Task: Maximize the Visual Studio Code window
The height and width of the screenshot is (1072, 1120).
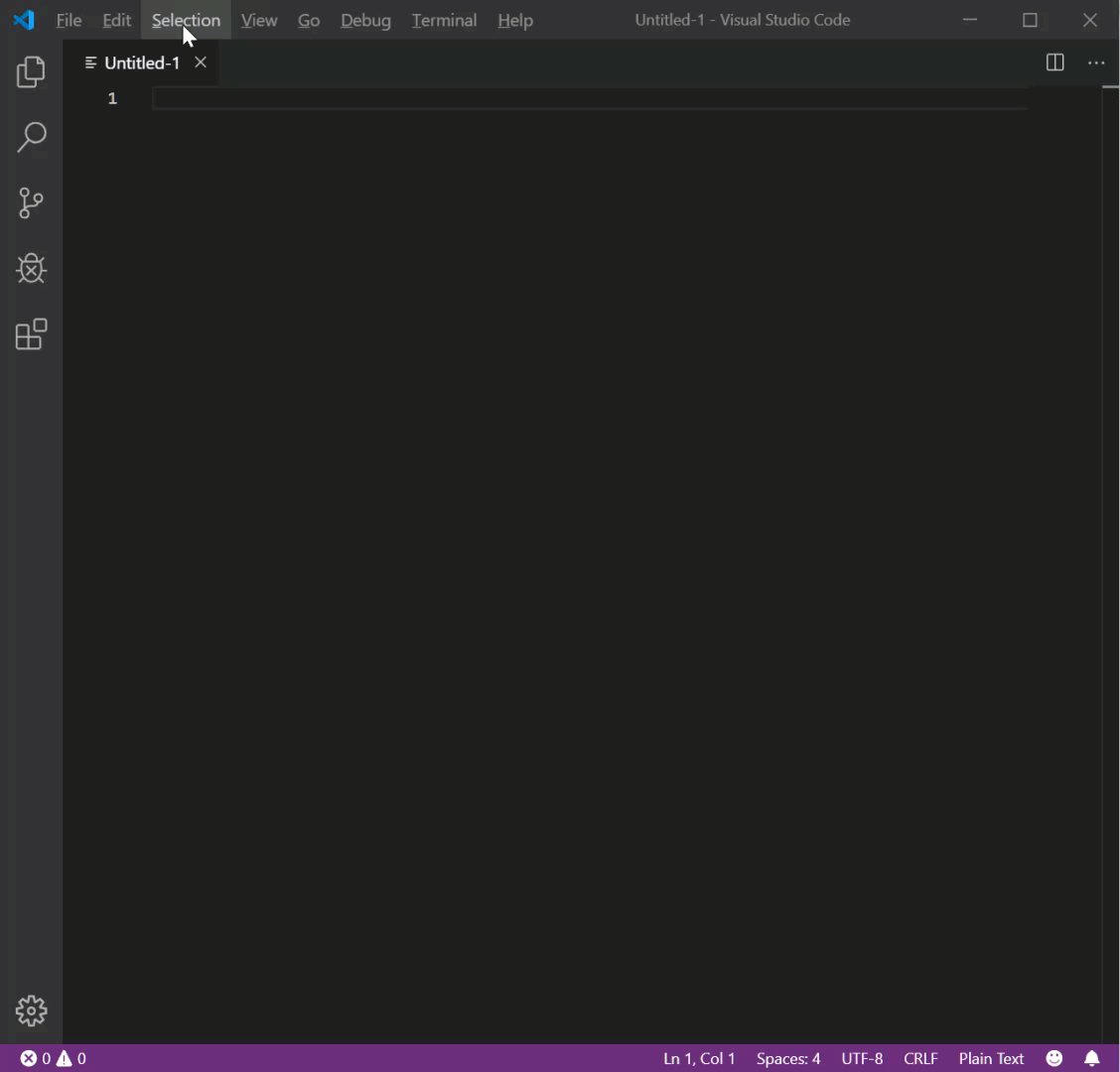Action: pyautogui.click(x=1030, y=20)
